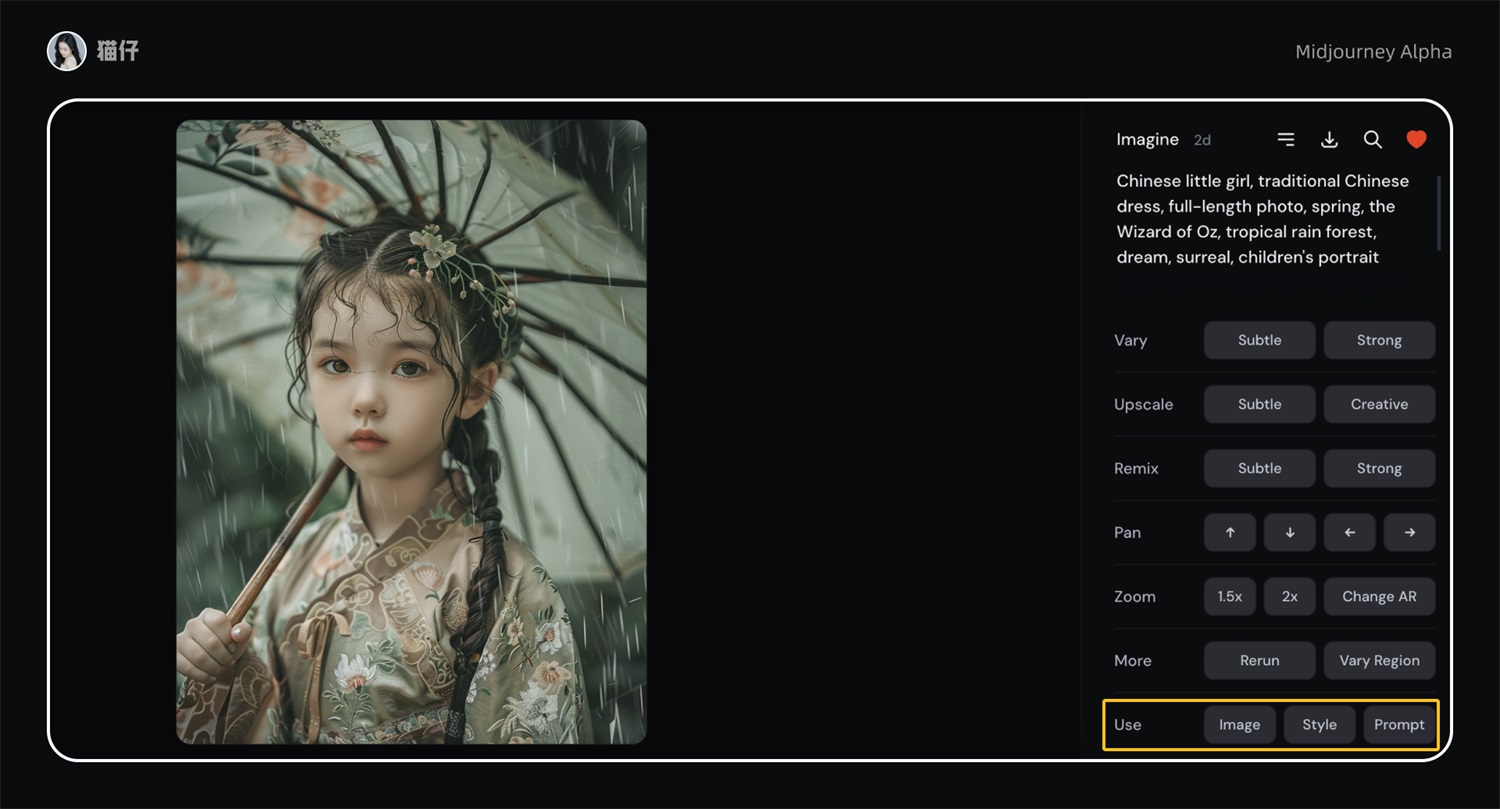Upscale the image with Creative mode
Screen dimensions: 1500x809
(x=1379, y=404)
